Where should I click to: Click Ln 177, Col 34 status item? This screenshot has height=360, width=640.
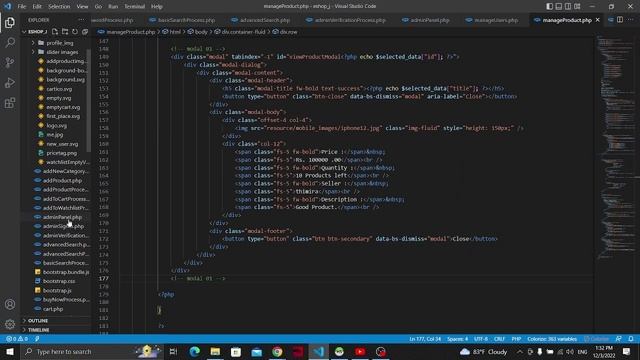click(425, 339)
